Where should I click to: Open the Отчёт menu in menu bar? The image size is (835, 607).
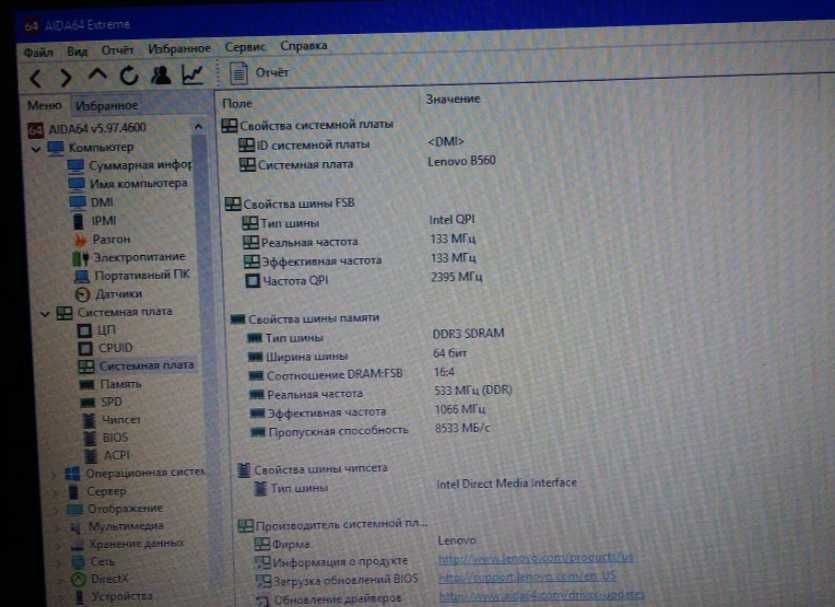tap(117, 50)
